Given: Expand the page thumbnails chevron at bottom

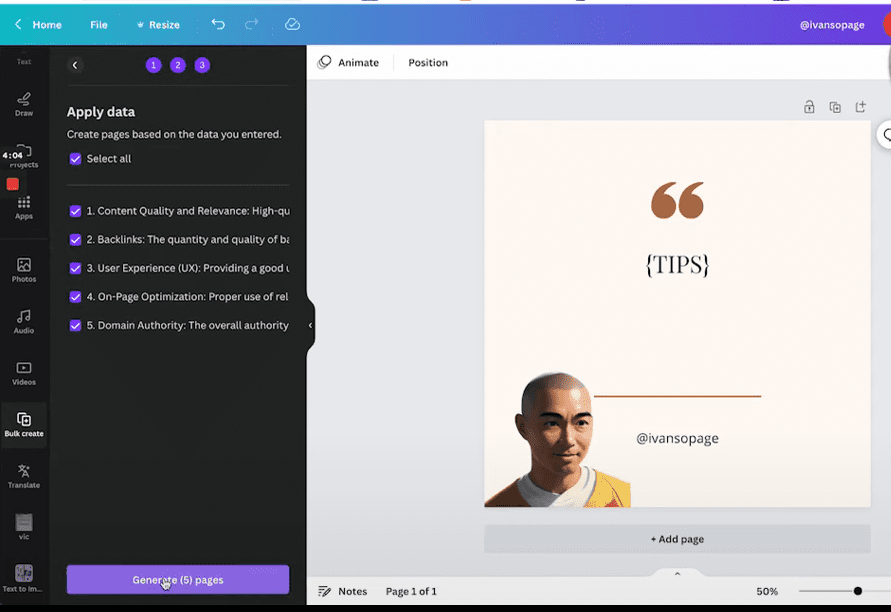Looking at the screenshot, I should [x=677, y=574].
